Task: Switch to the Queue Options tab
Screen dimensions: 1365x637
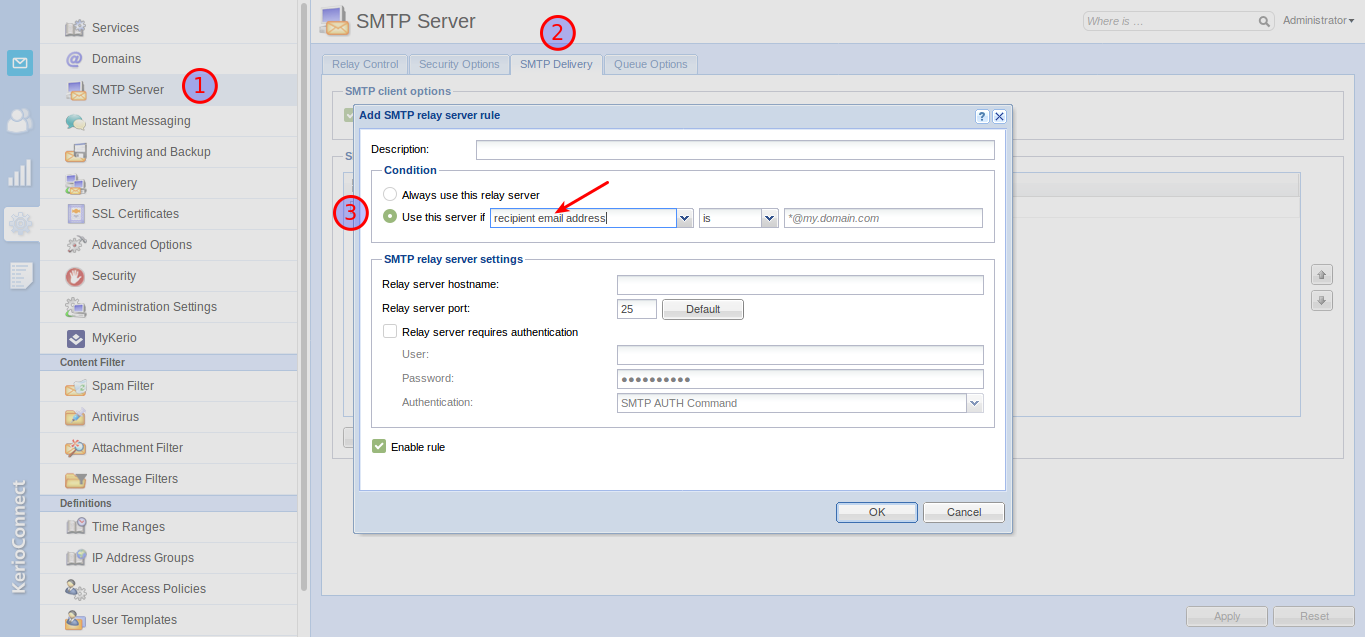Action: [650, 64]
